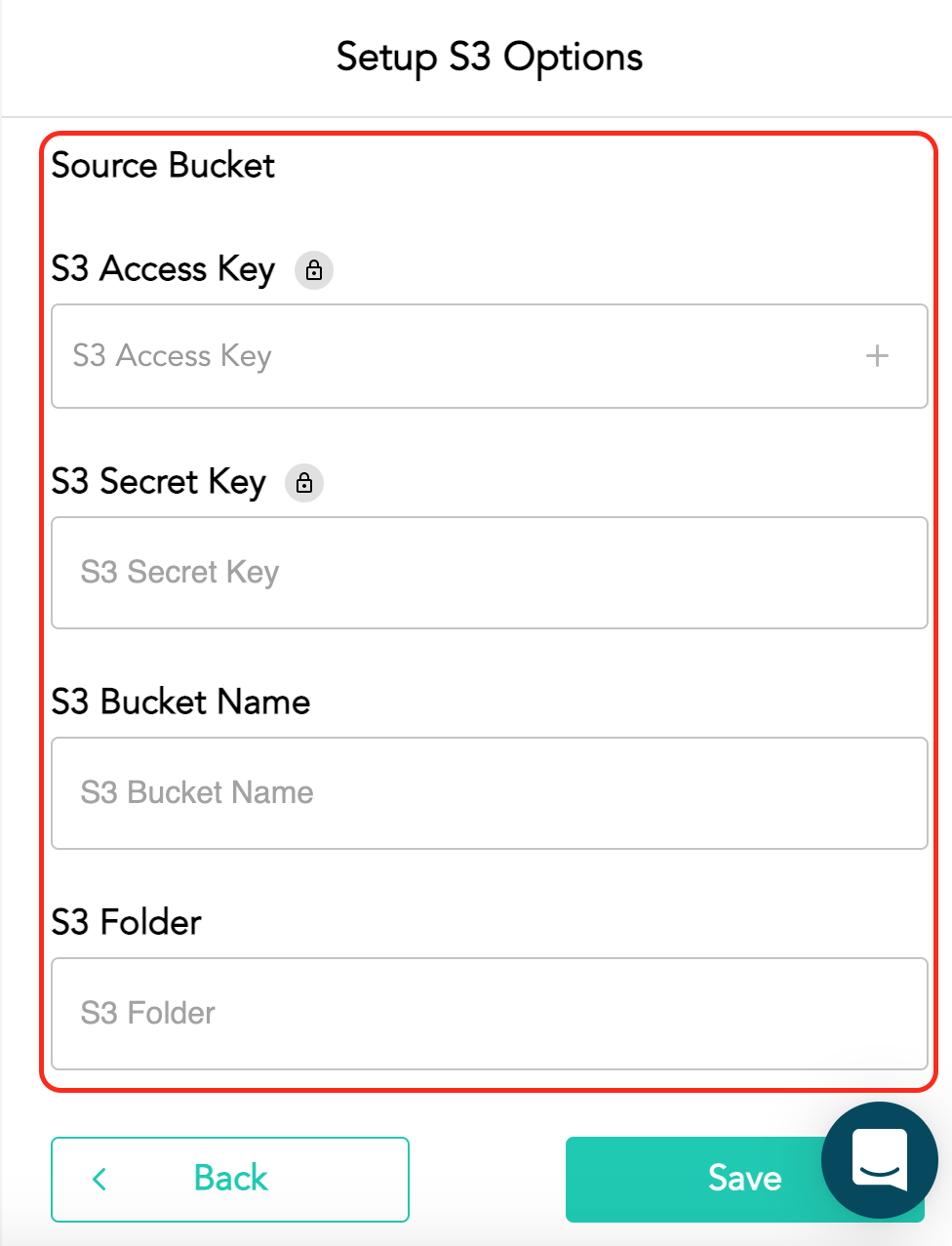Screen dimensions: 952x1246
Task: Click the S3 Folder input box
Action: coord(488,1014)
